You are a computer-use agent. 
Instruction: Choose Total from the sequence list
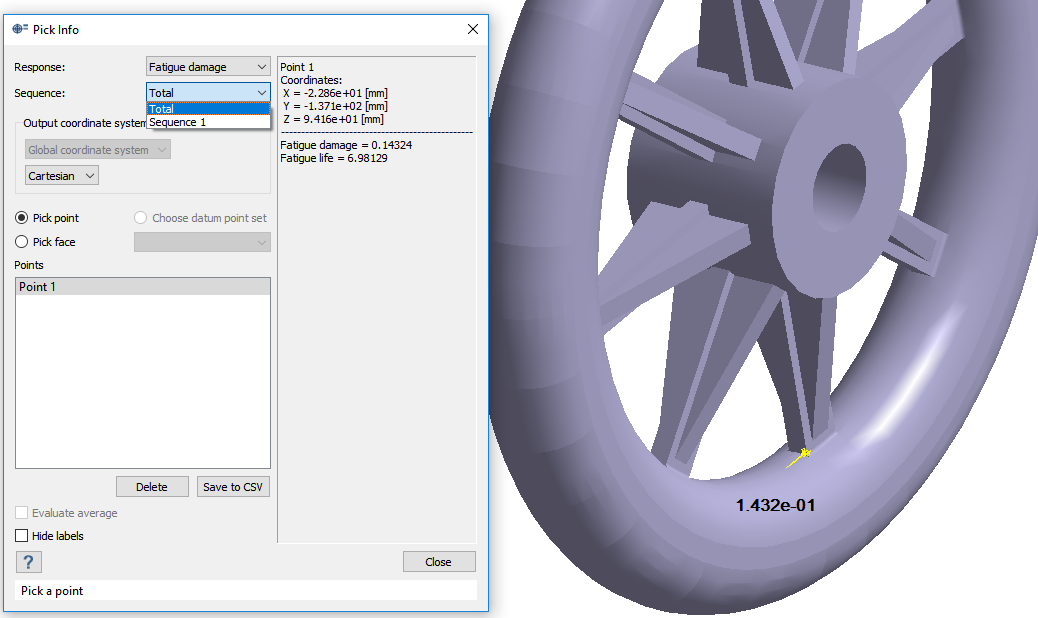(x=208, y=109)
